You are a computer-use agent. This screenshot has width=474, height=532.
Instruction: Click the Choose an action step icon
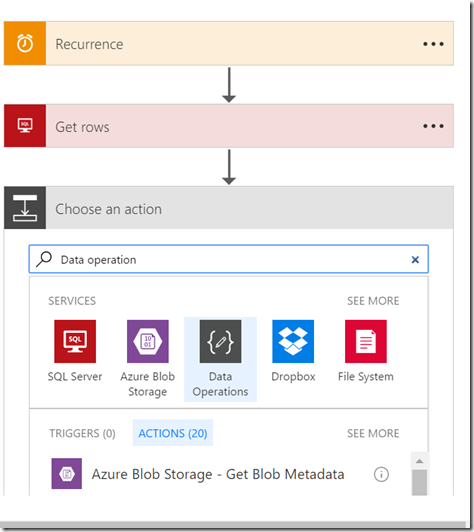(x=25, y=208)
